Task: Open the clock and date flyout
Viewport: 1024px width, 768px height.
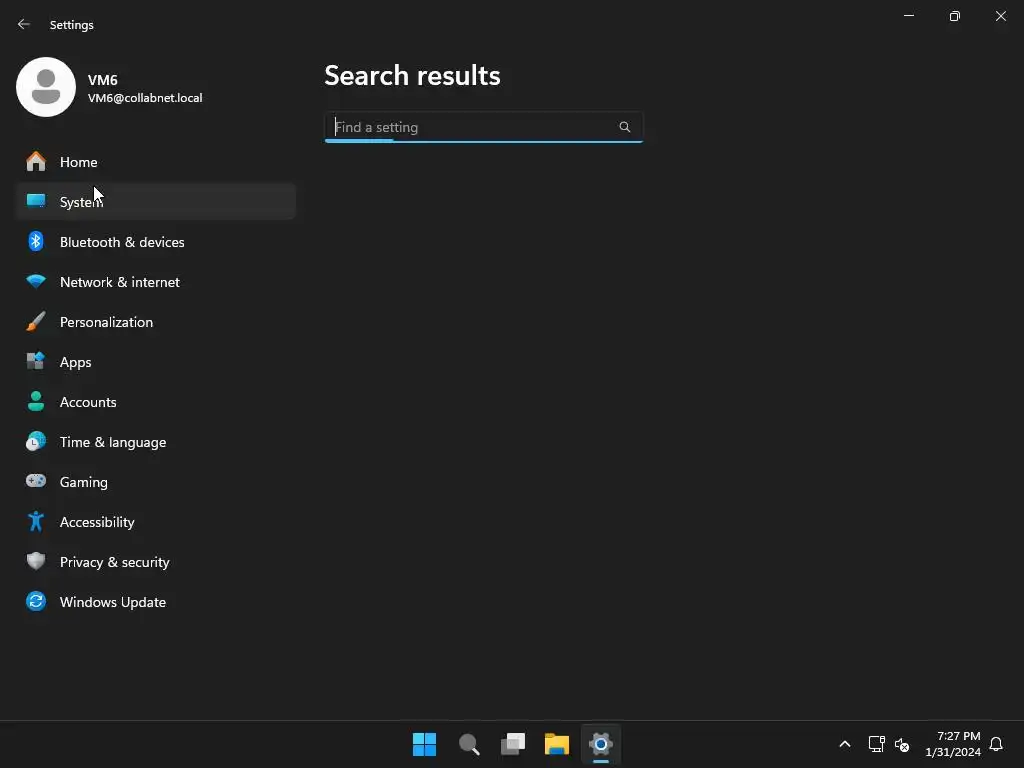Action: 953,744
